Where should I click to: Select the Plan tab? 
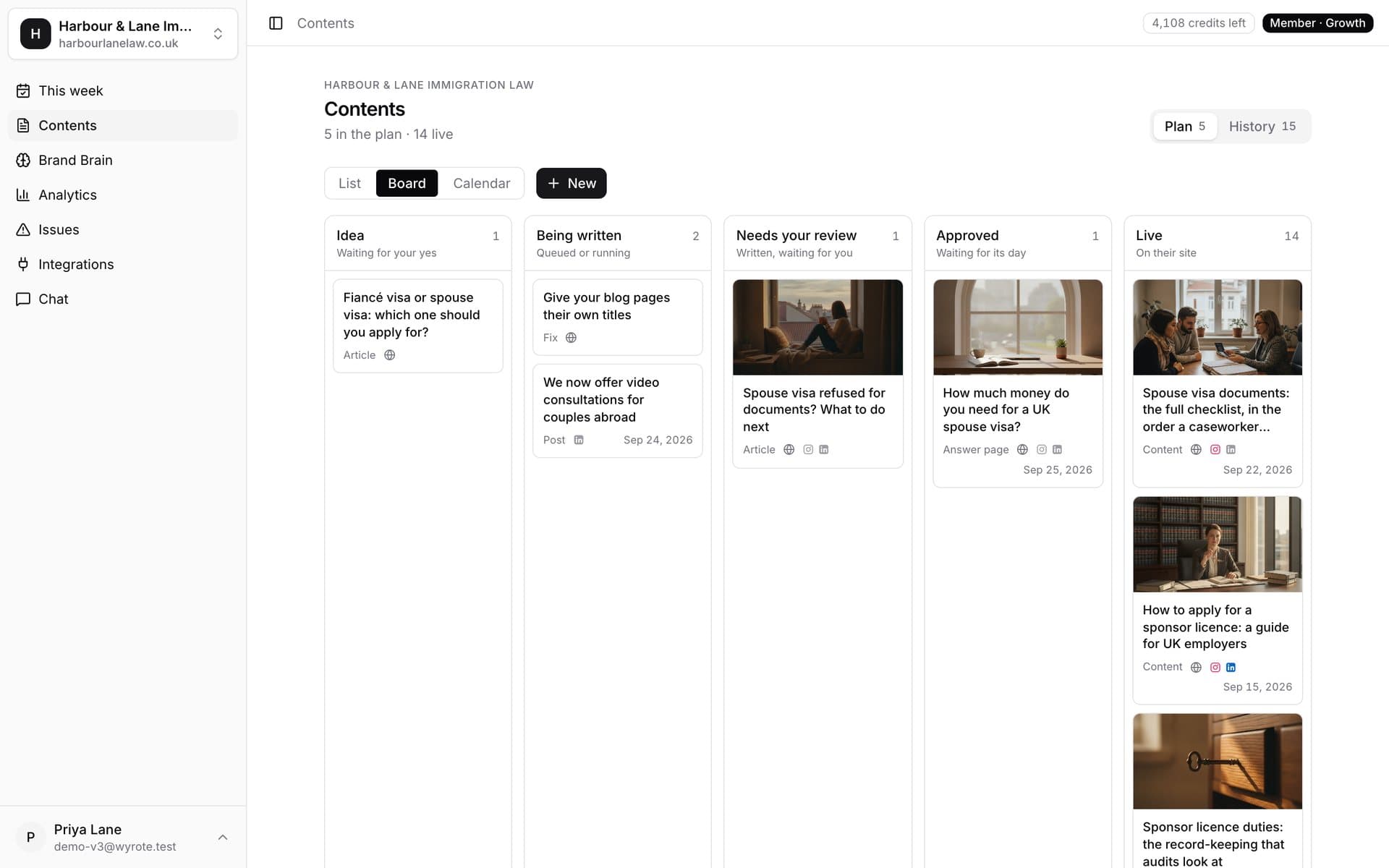1185,127
